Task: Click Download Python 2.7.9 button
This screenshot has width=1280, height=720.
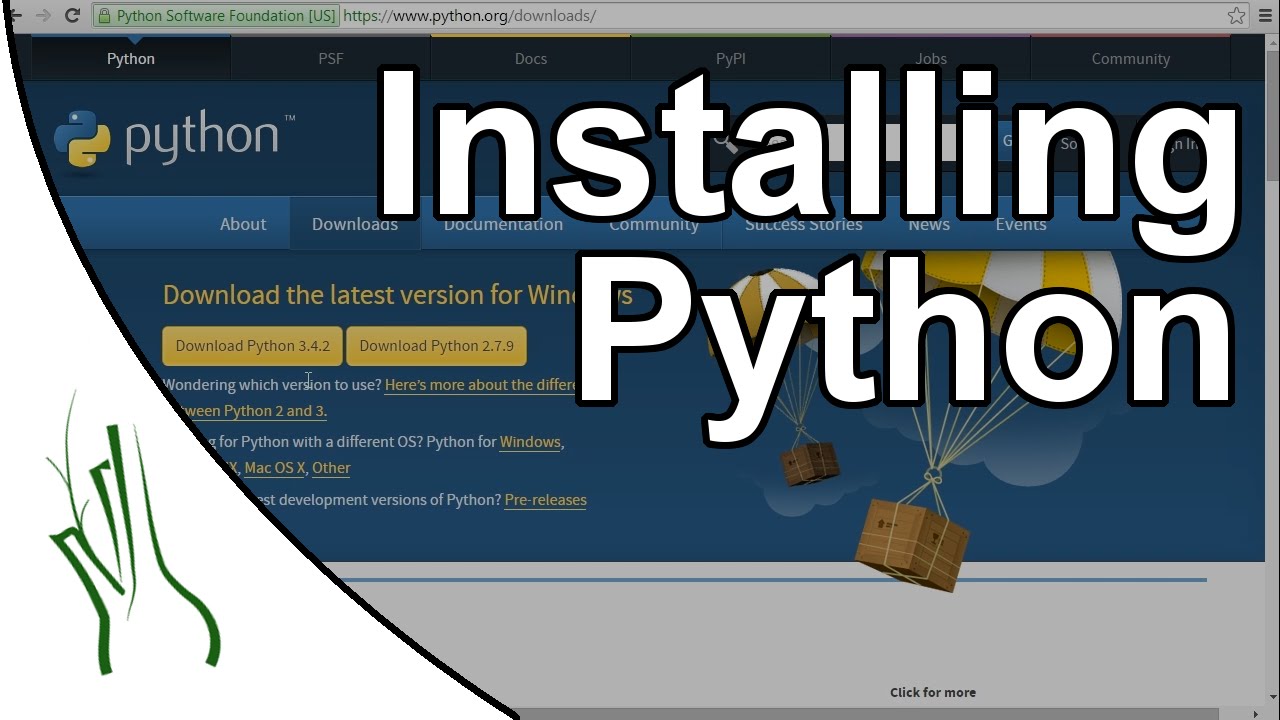Action: (436, 346)
